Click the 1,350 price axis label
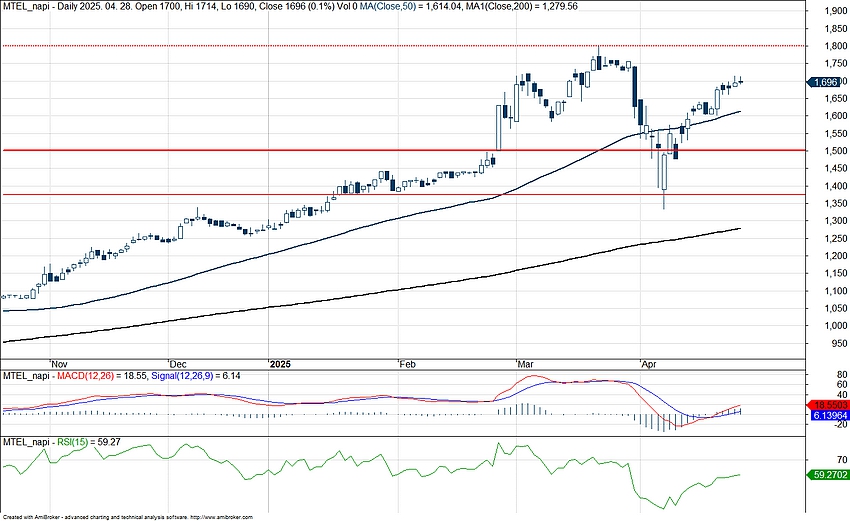850x521 pixels. (x=835, y=203)
